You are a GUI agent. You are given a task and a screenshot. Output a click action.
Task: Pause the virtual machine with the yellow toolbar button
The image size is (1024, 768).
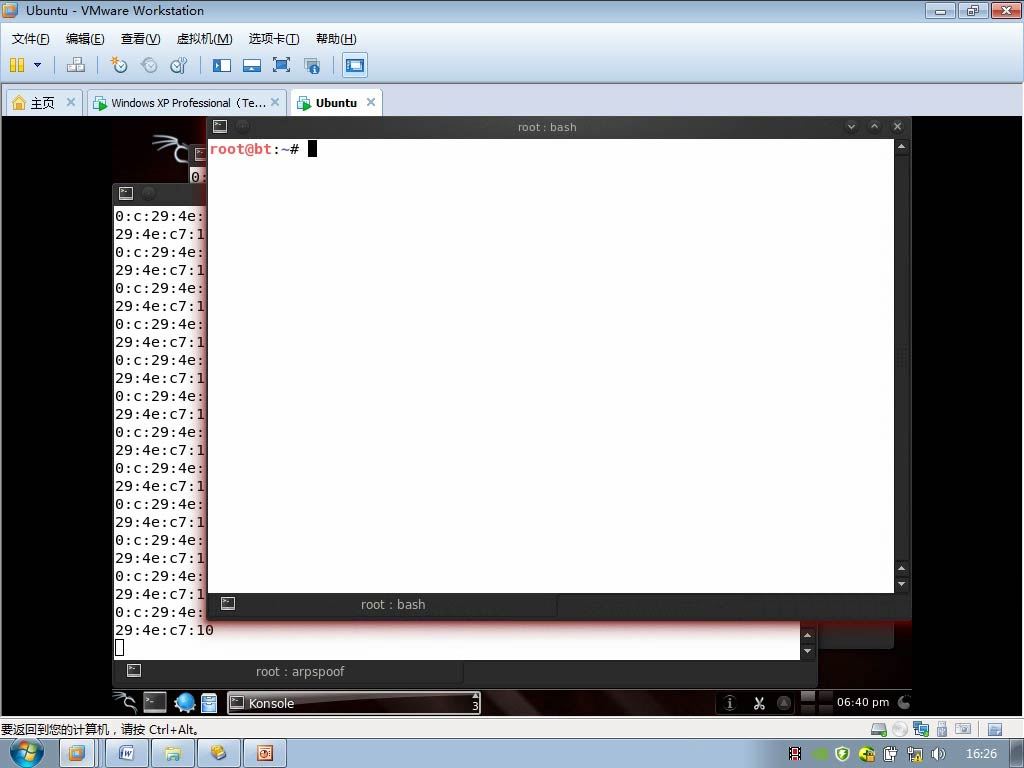(17, 65)
